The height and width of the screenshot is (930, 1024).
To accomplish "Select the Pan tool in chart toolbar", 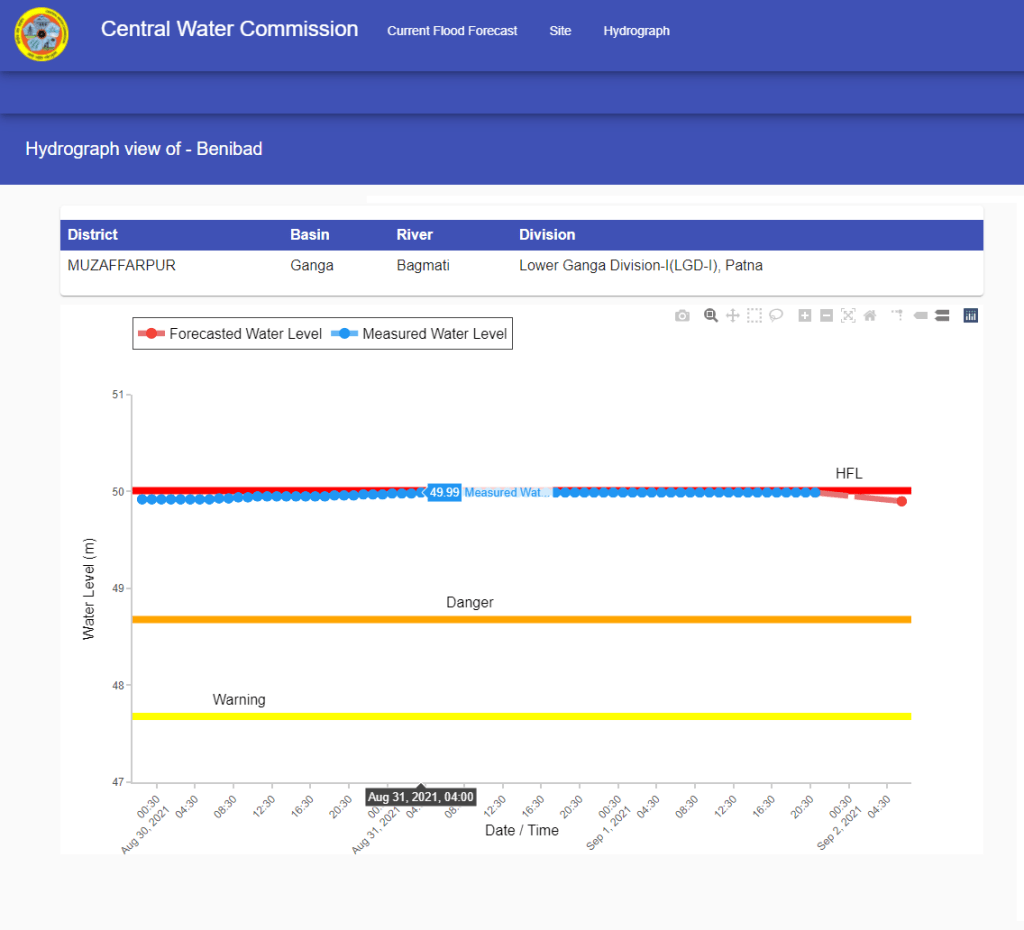I will point(732,316).
